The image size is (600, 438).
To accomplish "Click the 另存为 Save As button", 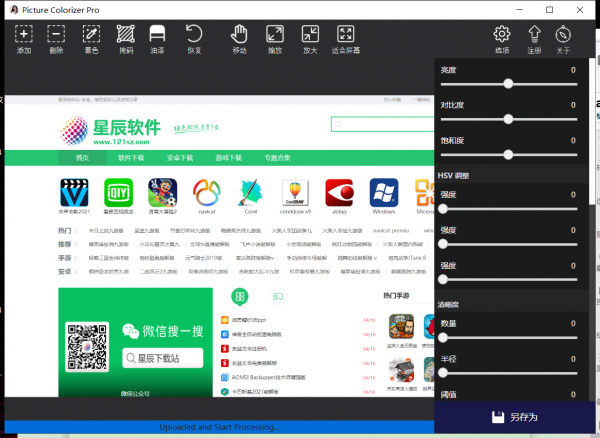I will [x=515, y=417].
